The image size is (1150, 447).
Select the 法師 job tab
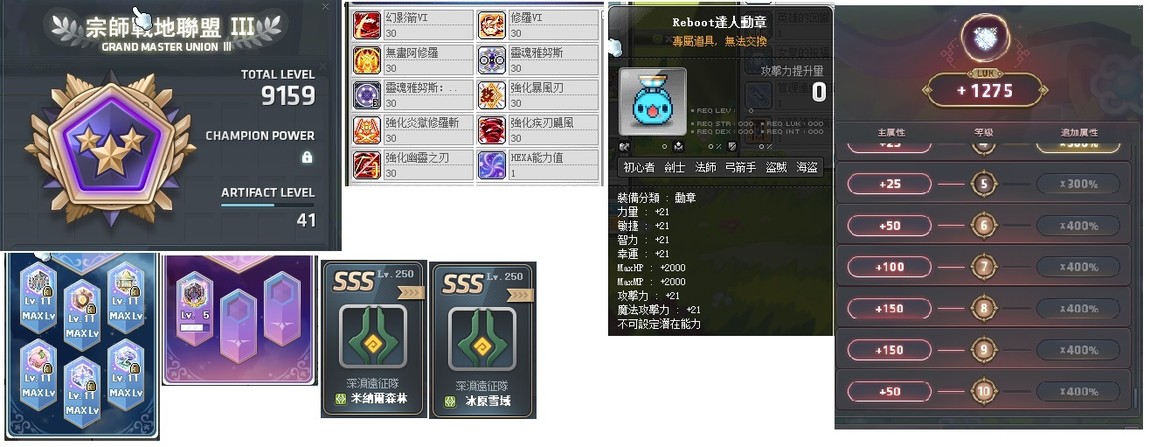point(706,167)
